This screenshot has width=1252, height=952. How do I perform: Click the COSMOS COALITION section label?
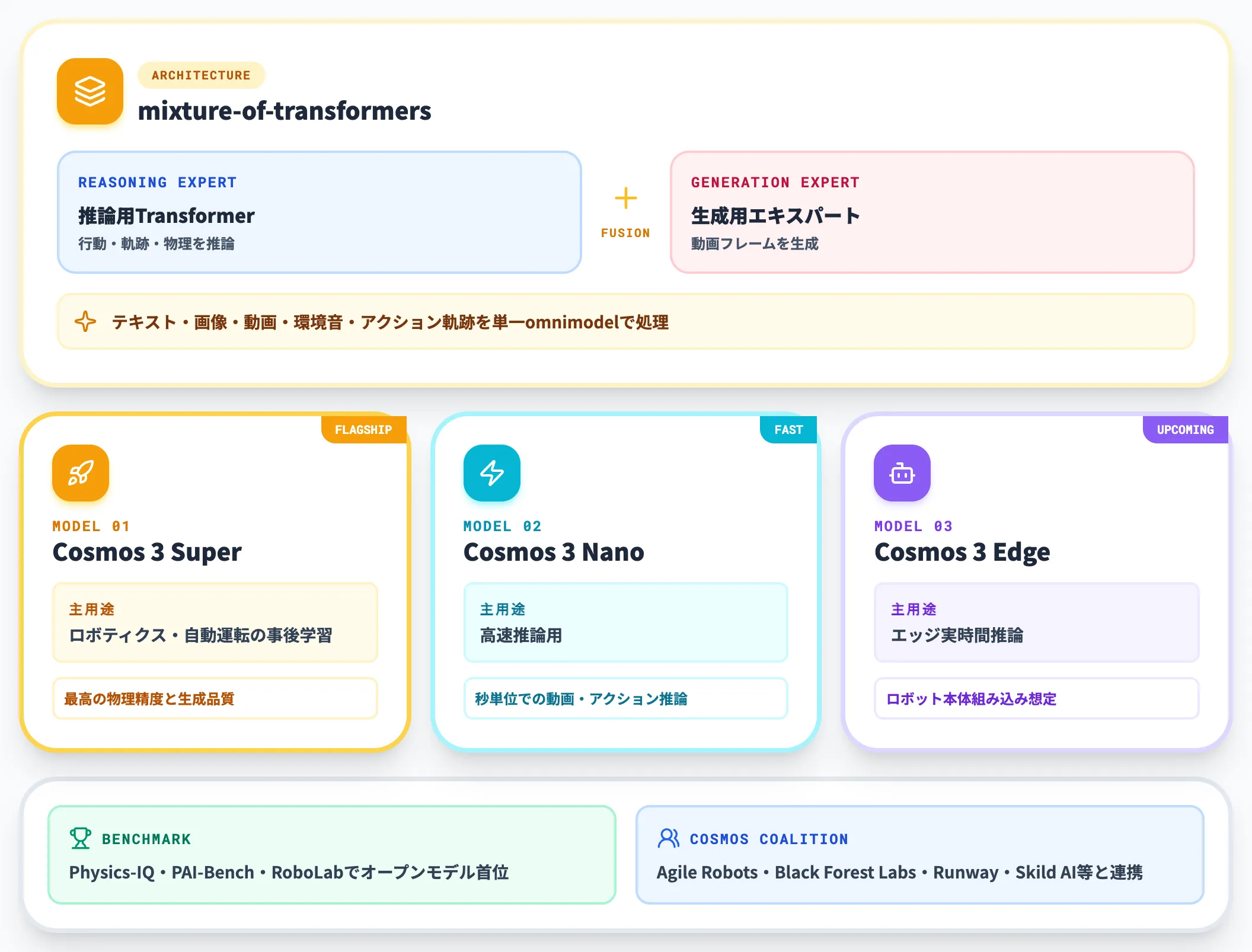point(769,839)
